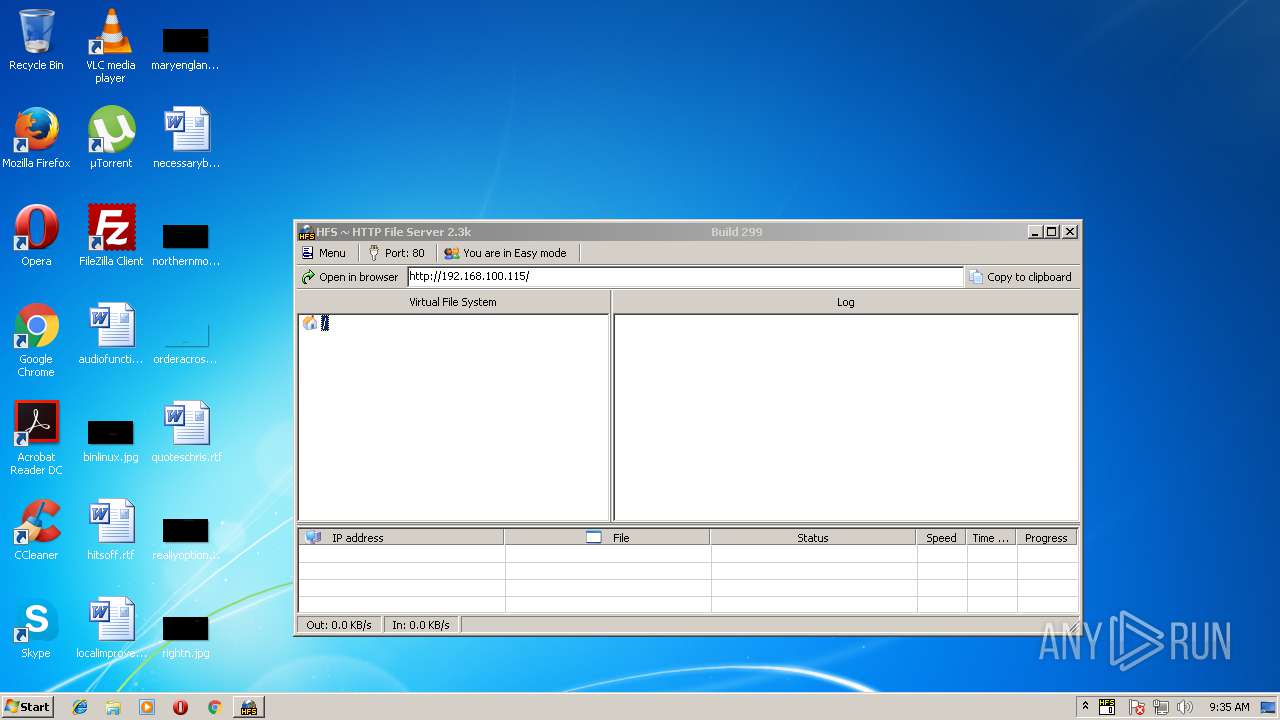The image size is (1280, 720).
Task: Open Opera from the taskbar
Action: click(180, 707)
